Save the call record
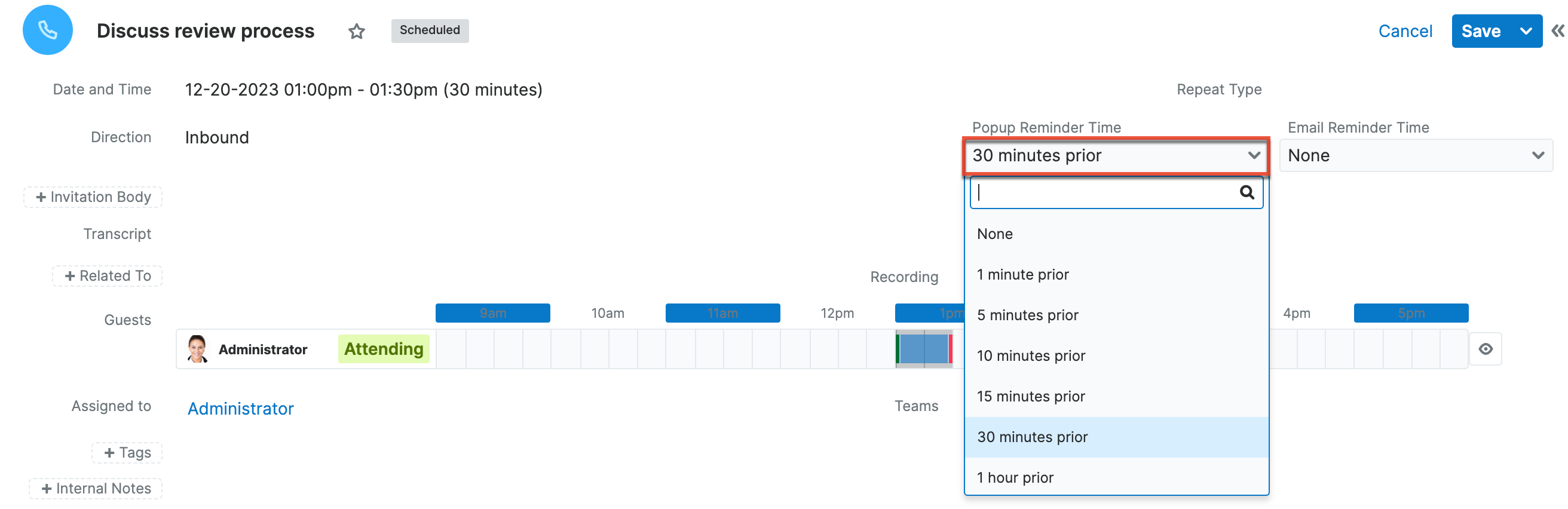1568x509 pixels. 1481,31
